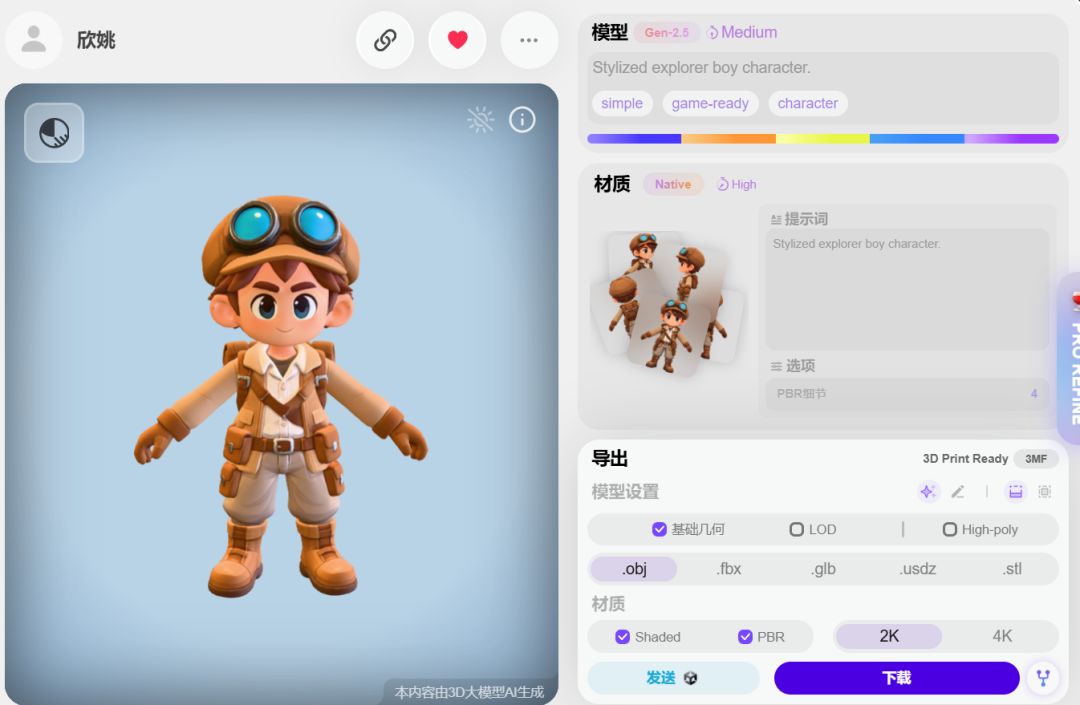This screenshot has height=705, width=1080.
Task: Click the sparkle icon in 模型设置
Action: point(928,492)
